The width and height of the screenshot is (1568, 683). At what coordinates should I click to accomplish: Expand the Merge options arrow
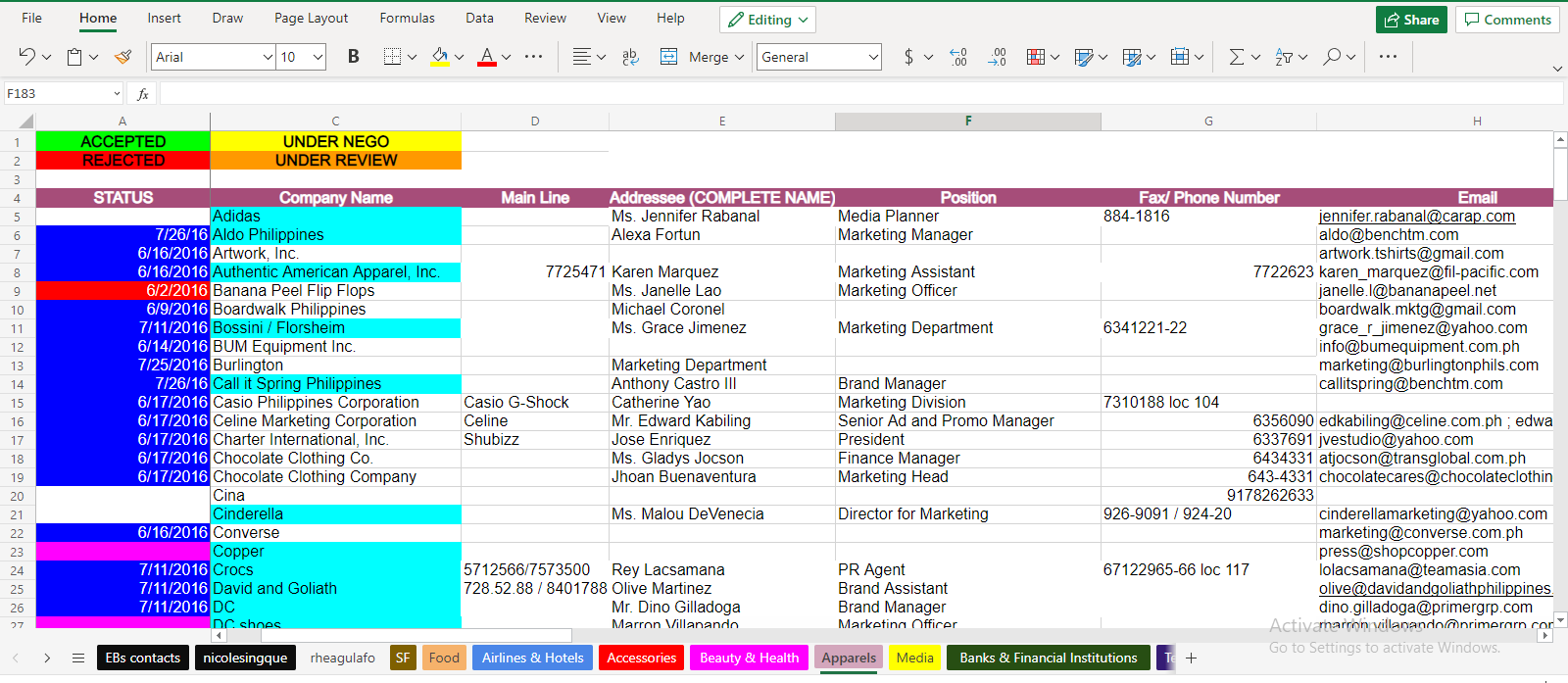(740, 57)
